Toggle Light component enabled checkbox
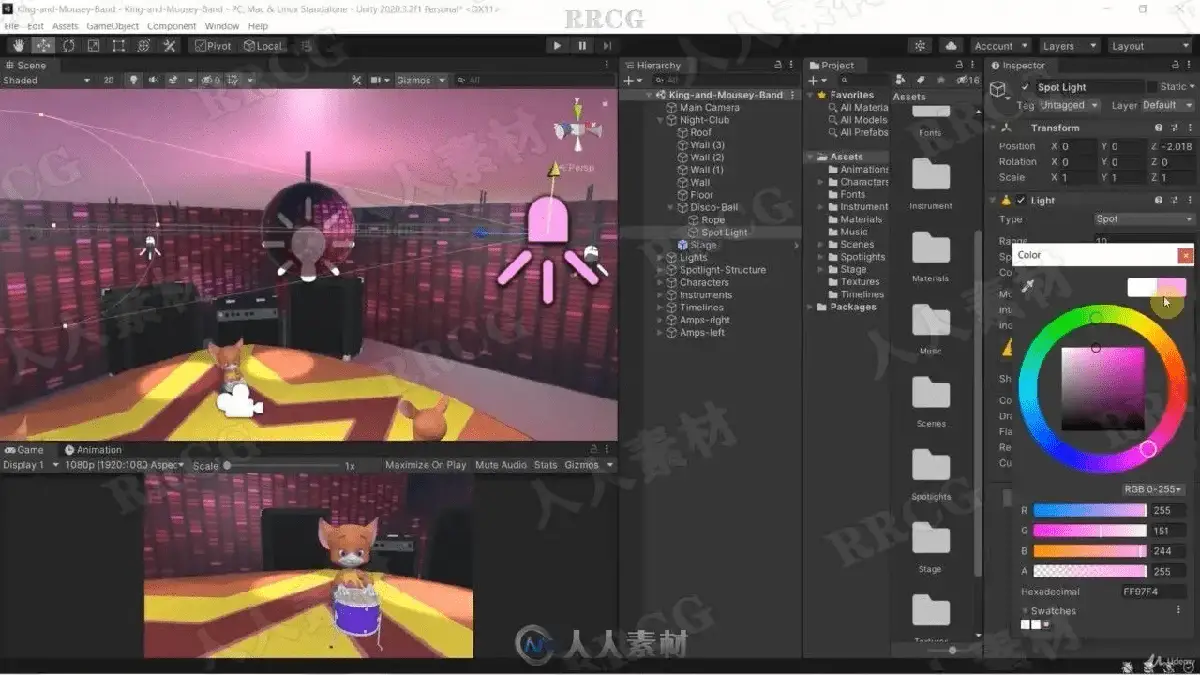 [1021, 200]
